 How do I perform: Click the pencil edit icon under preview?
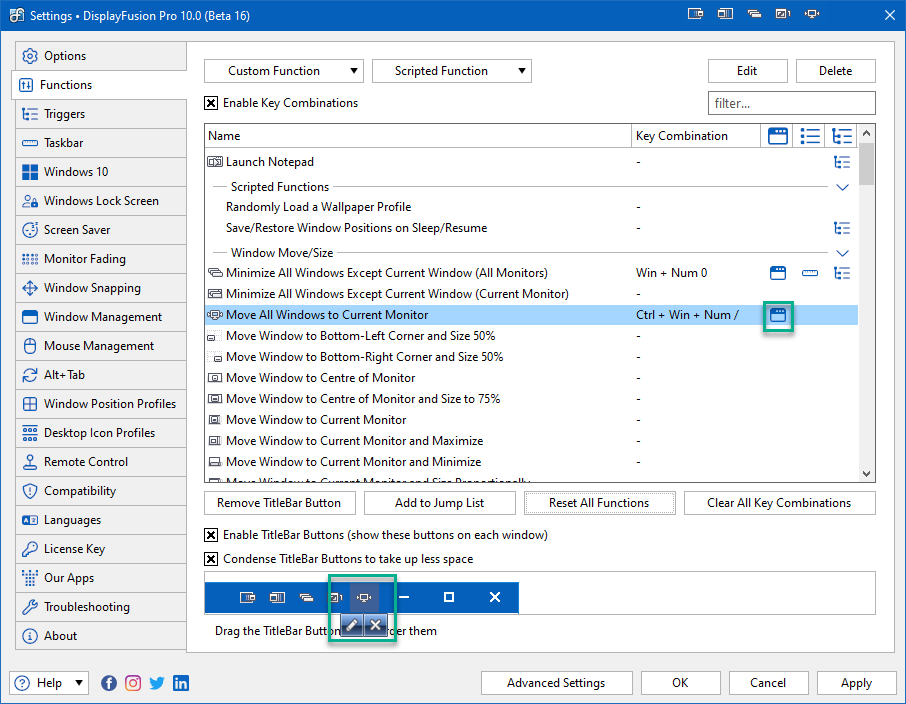352,625
